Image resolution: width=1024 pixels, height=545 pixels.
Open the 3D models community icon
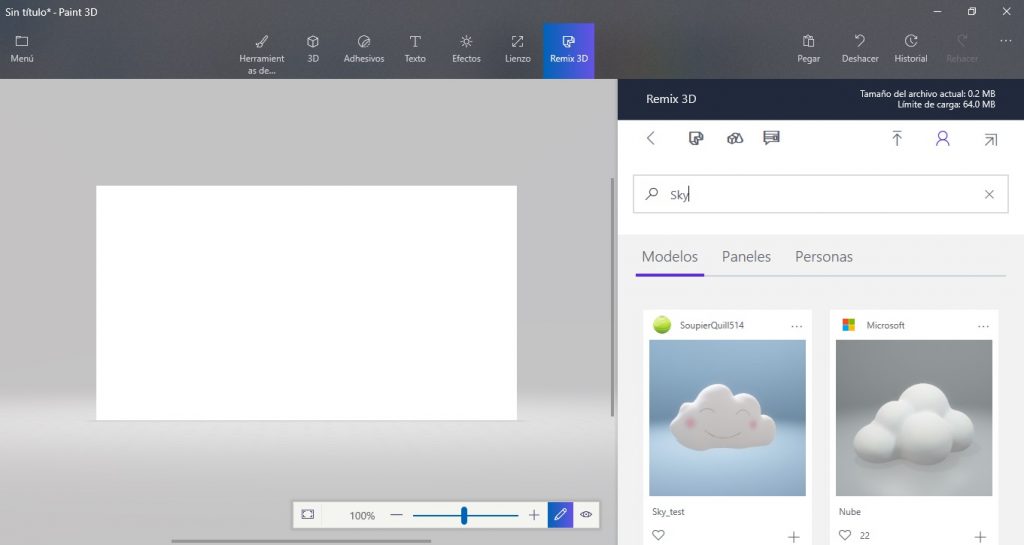[735, 138]
